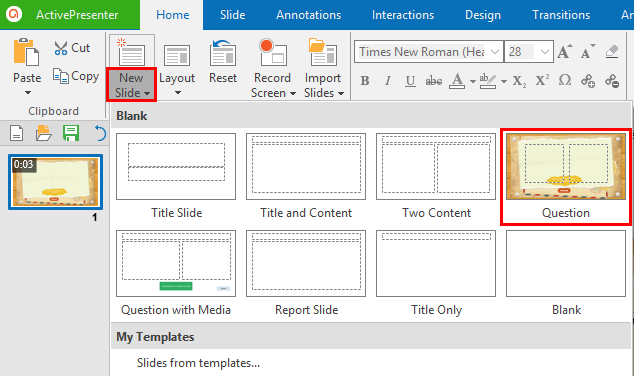Open the font name dropdown

click(495, 52)
